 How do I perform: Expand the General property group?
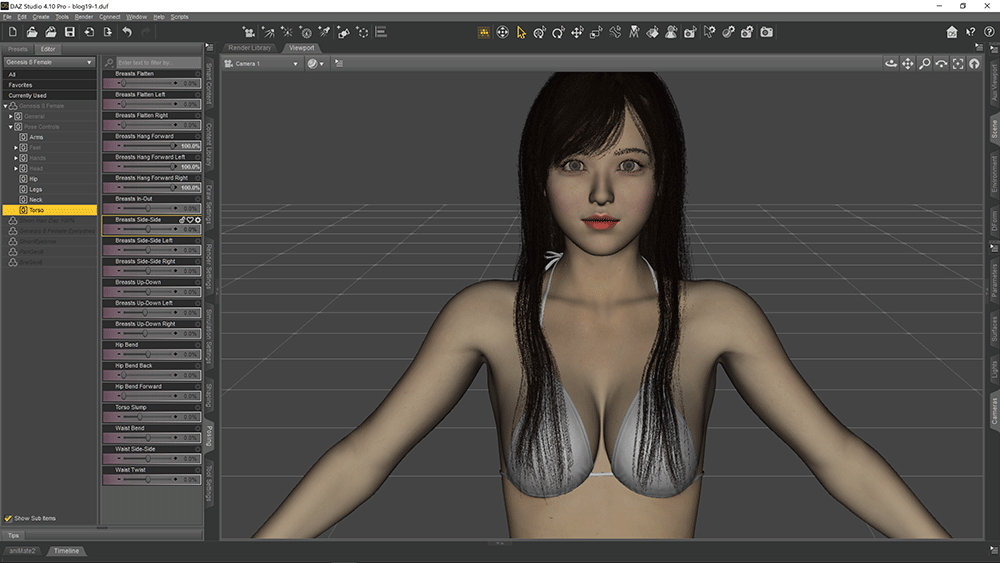[11, 117]
